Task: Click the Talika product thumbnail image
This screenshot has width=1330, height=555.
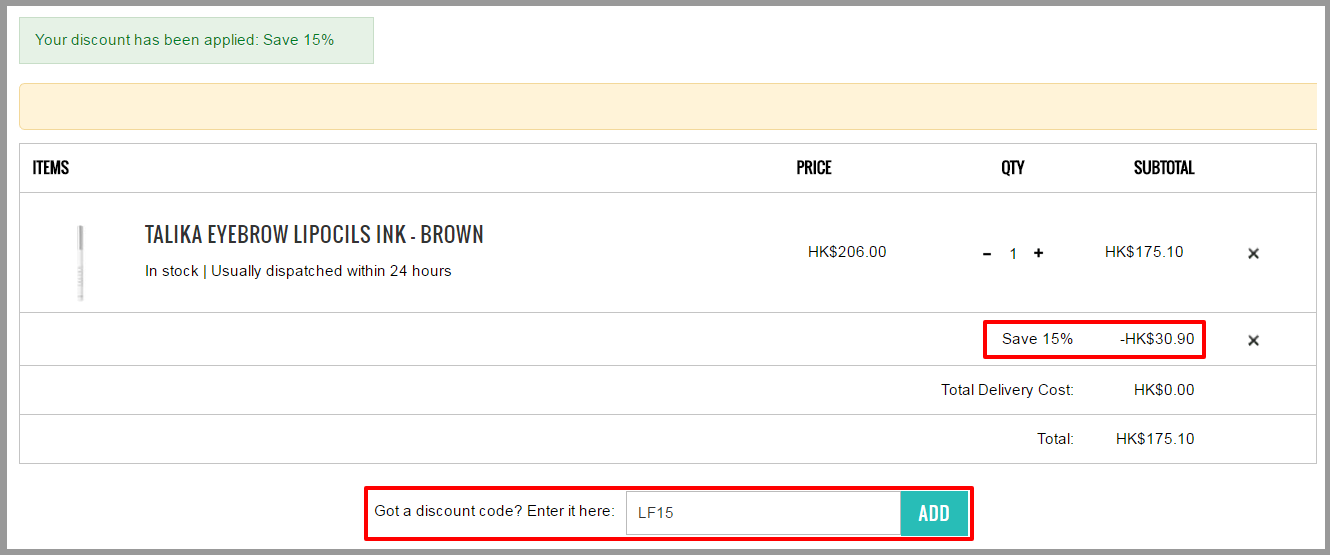Action: [x=80, y=262]
